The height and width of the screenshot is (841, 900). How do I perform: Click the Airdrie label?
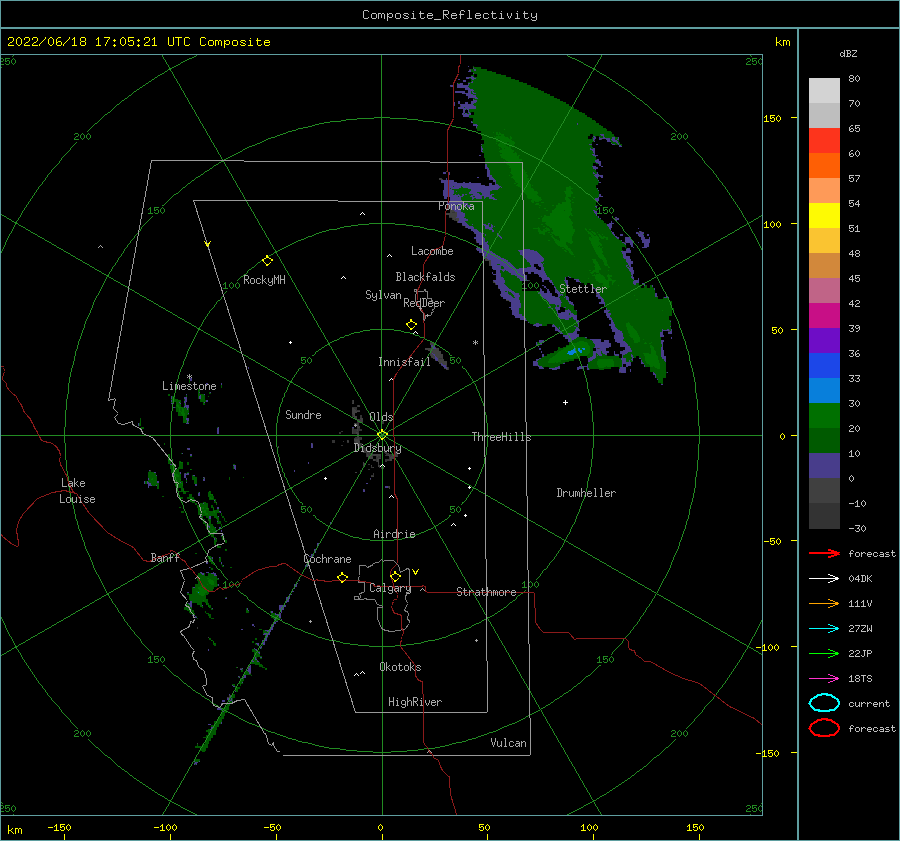pos(394,534)
